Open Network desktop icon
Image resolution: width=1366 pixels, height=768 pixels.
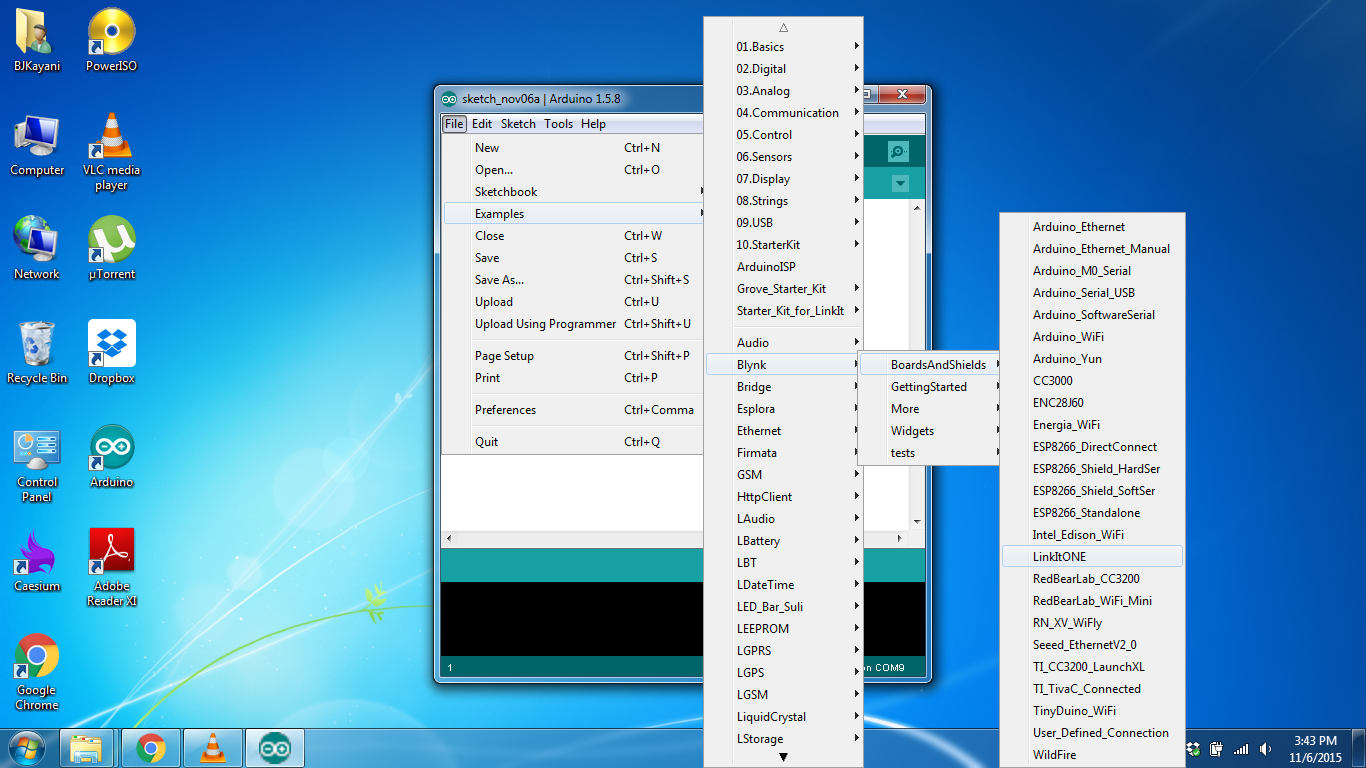[x=37, y=249]
